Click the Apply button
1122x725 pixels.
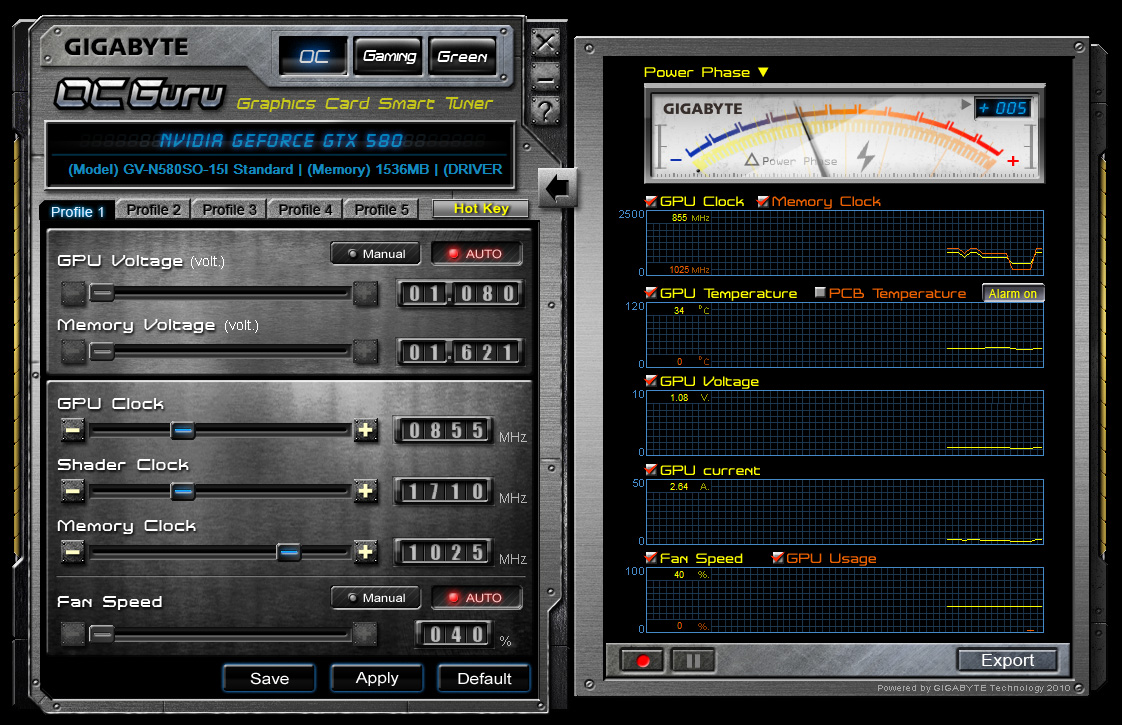coord(376,678)
